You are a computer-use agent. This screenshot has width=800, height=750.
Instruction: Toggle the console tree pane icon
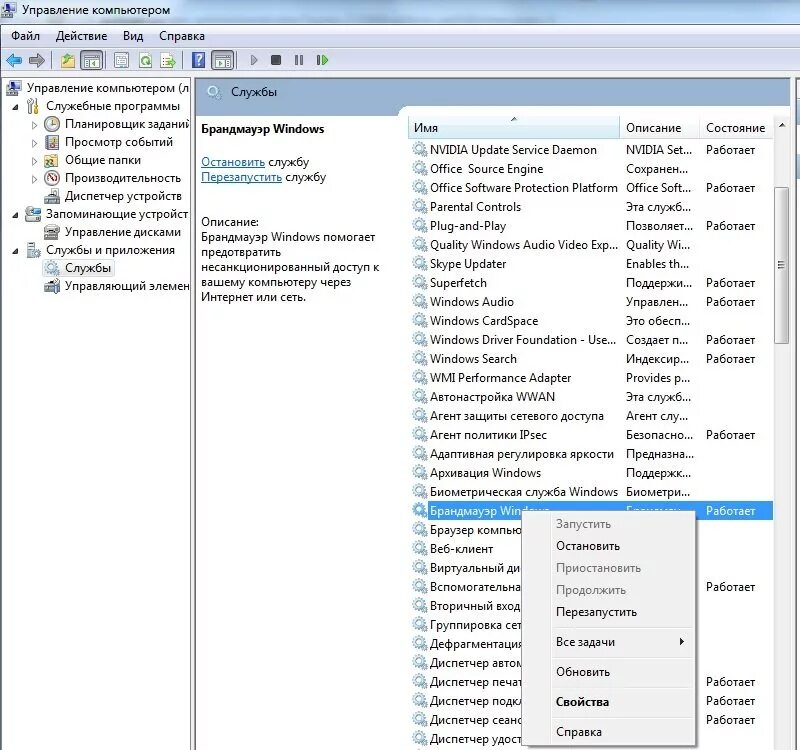point(92,60)
